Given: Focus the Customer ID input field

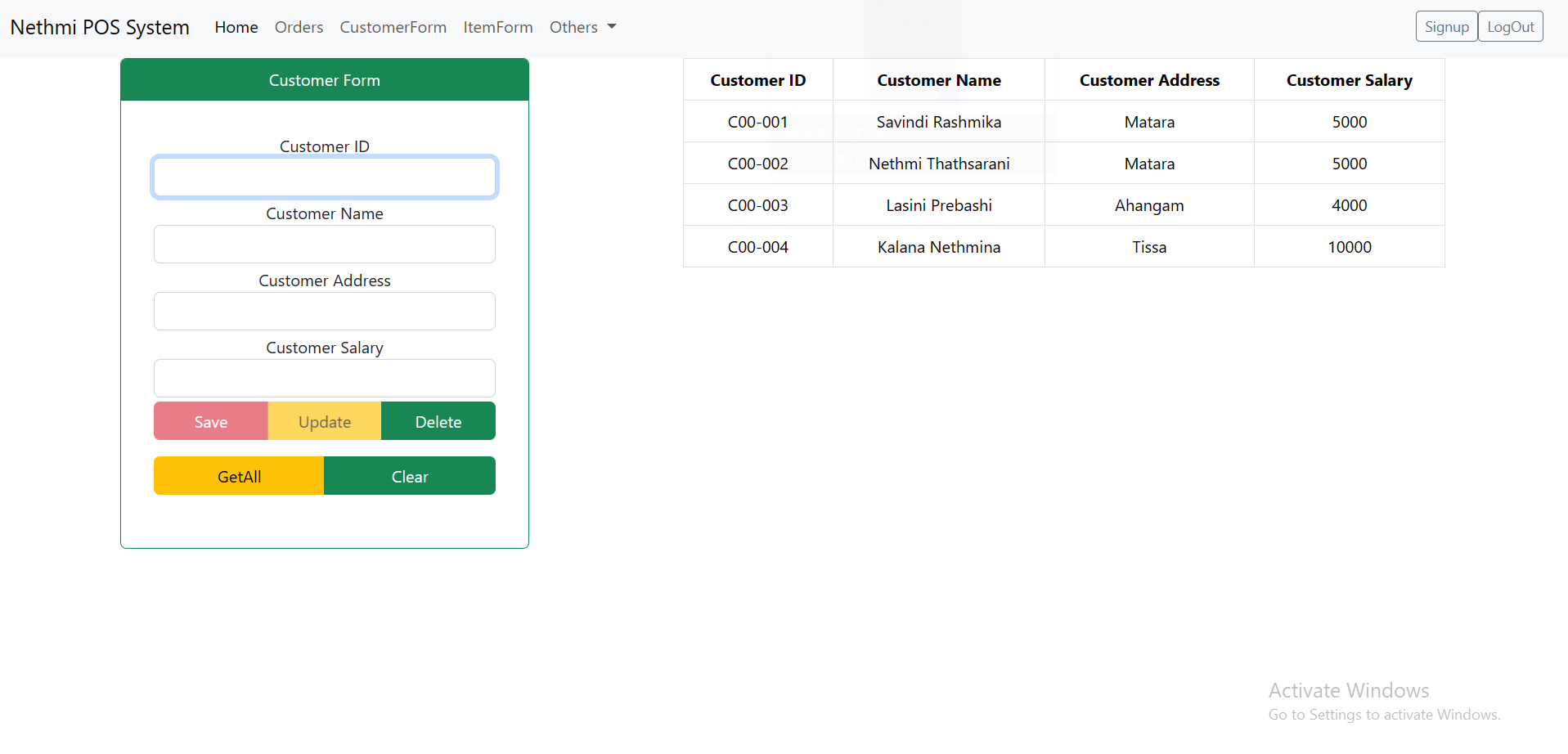Looking at the screenshot, I should [x=325, y=177].
